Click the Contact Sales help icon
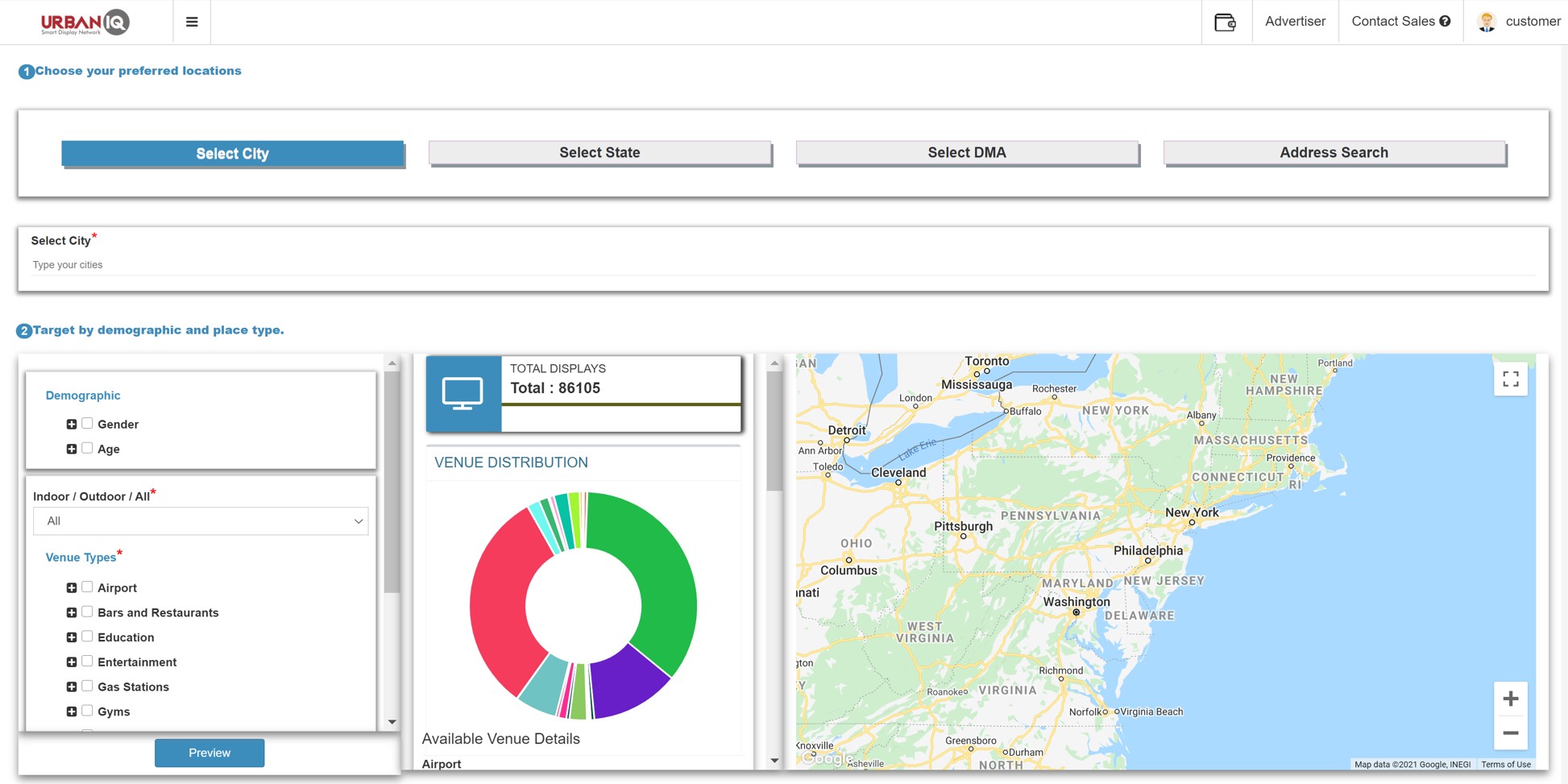Image resolution: width=1568 pixels, height=784 pixels. pyautogui.click(x=1445, y=21)
